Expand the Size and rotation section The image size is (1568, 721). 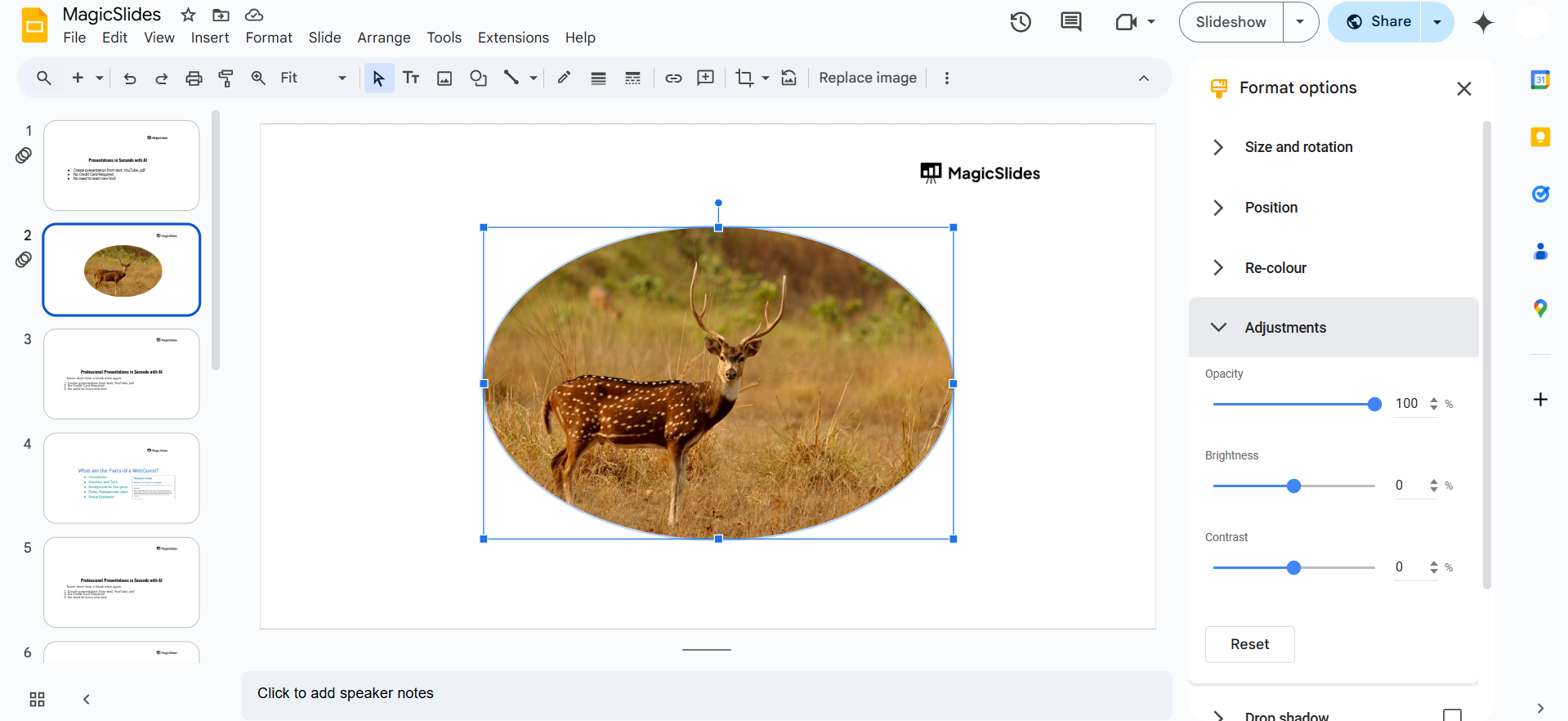coord(1298,147)
